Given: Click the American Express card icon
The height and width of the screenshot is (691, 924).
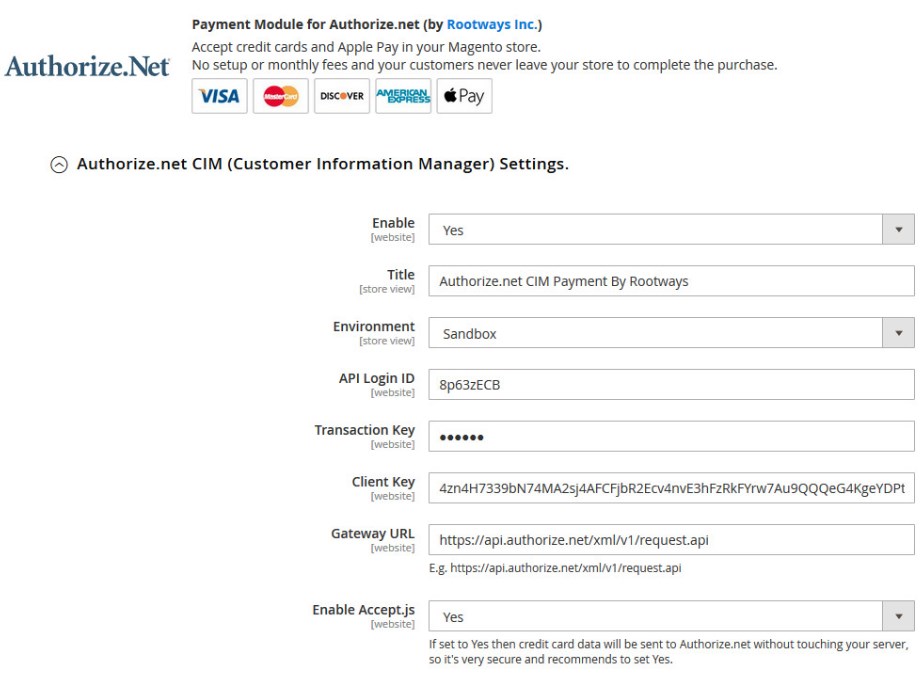Looking at the screenshot, I should (403, 96).
